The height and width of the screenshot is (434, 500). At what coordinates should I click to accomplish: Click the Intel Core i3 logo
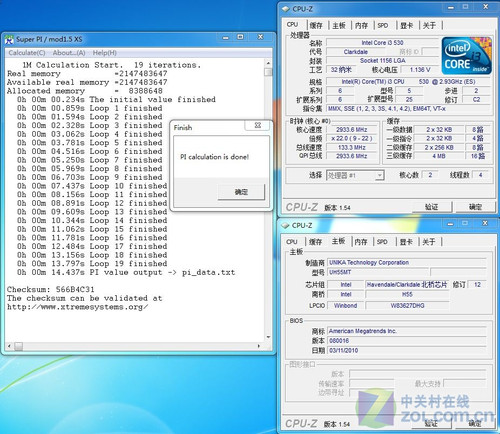point(467,56)
